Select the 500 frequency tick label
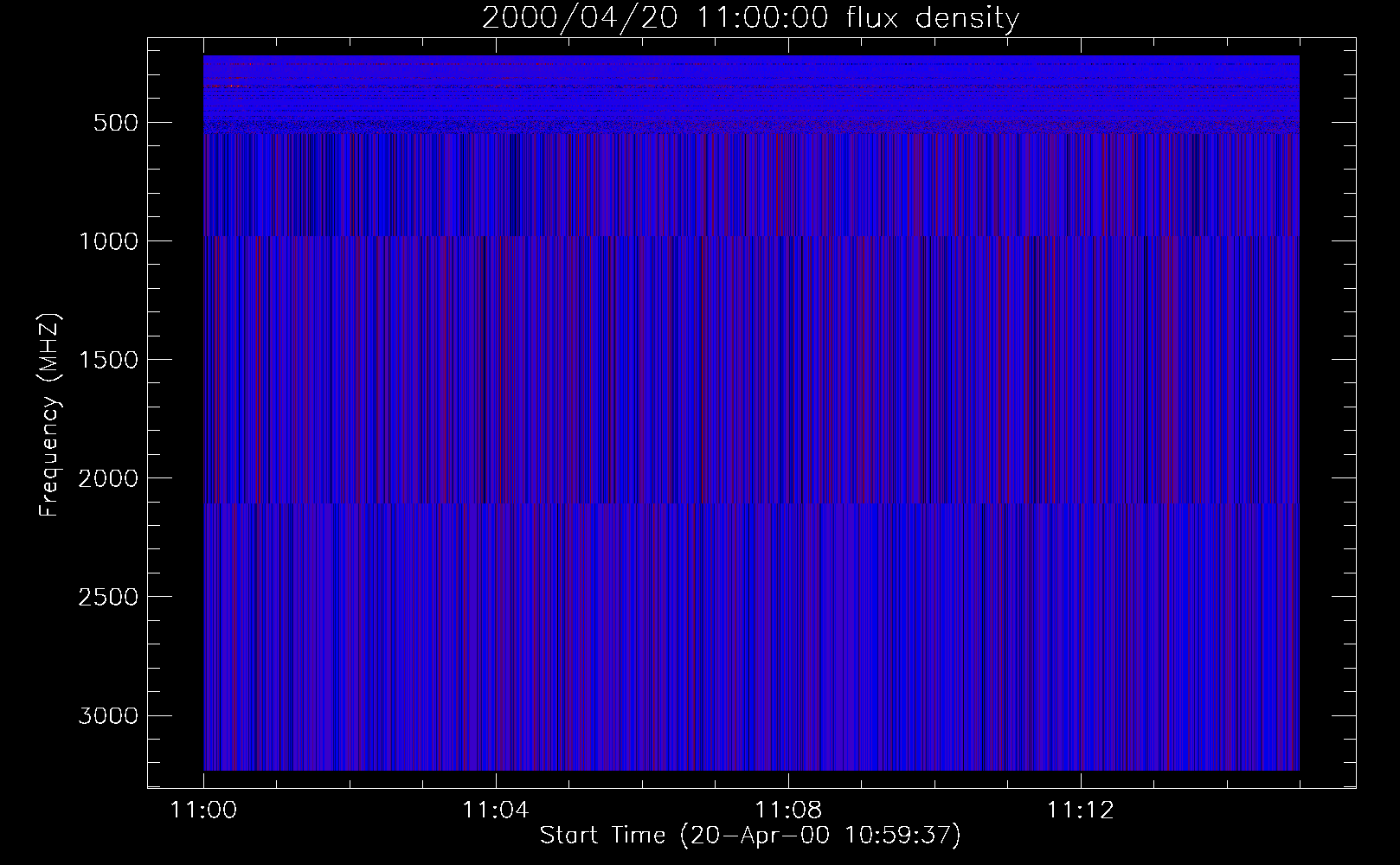The image size is (1400, 865). tap(118, 123)
